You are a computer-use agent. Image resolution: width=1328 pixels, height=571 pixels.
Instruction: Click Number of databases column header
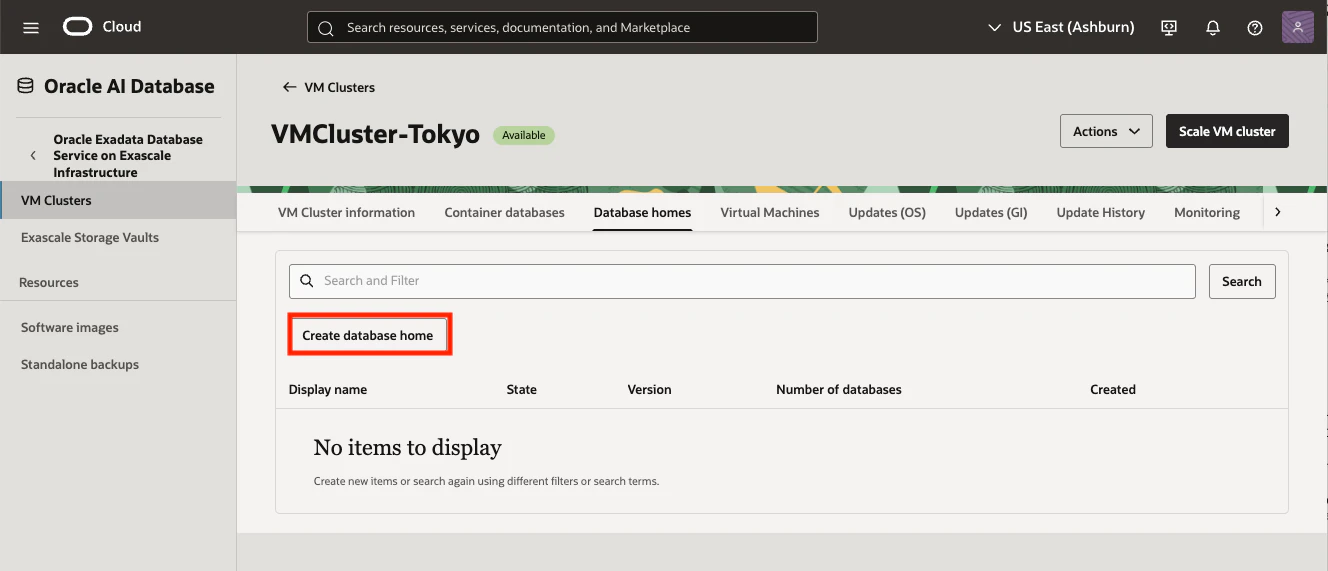click(x=839, y=389)
